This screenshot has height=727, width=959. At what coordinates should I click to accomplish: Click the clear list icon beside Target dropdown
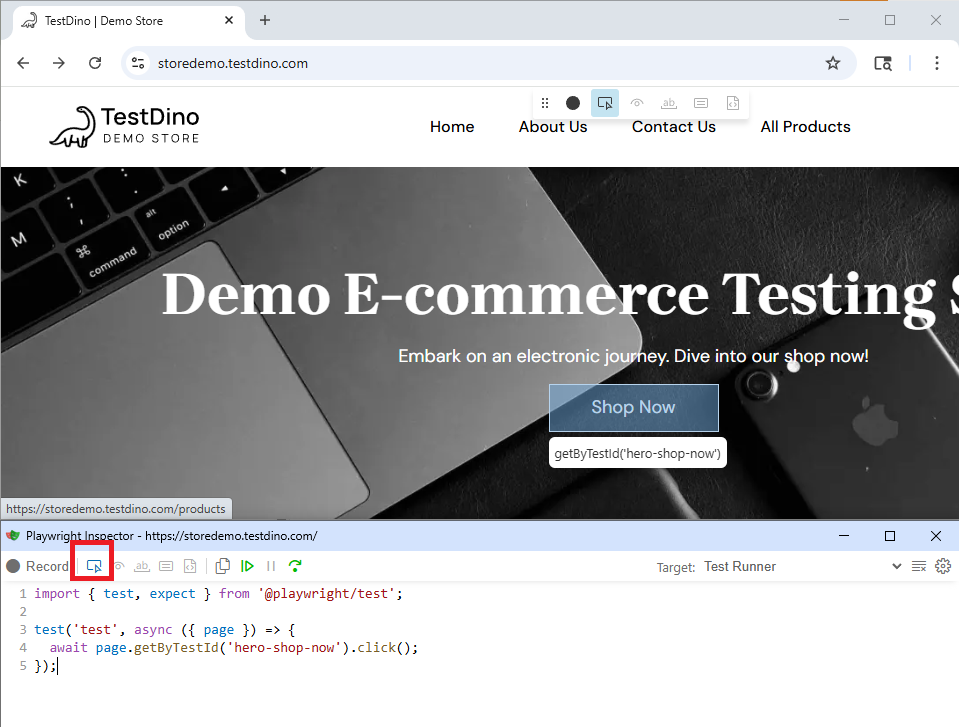919,566
